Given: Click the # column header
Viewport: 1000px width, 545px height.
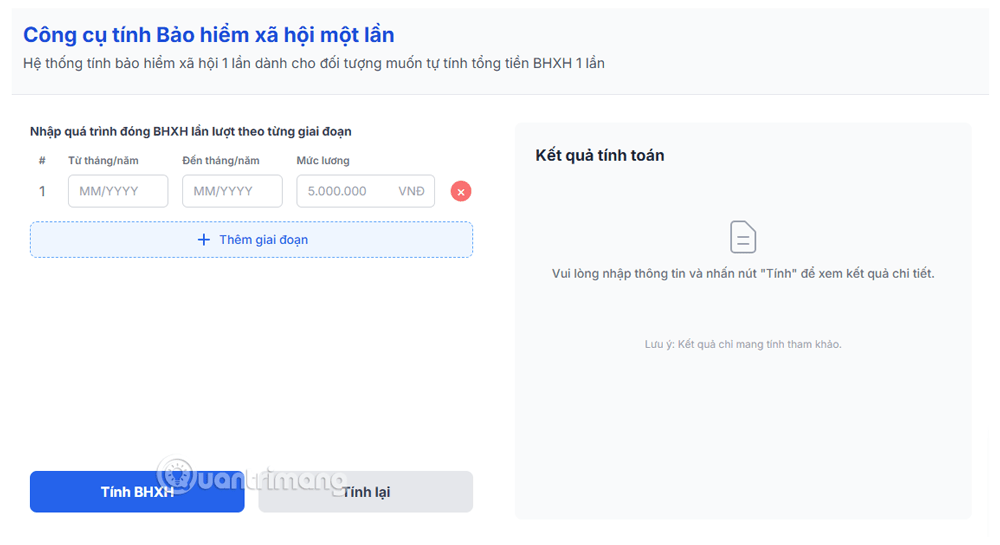Looking at the screenshot, I should point(42,161).
